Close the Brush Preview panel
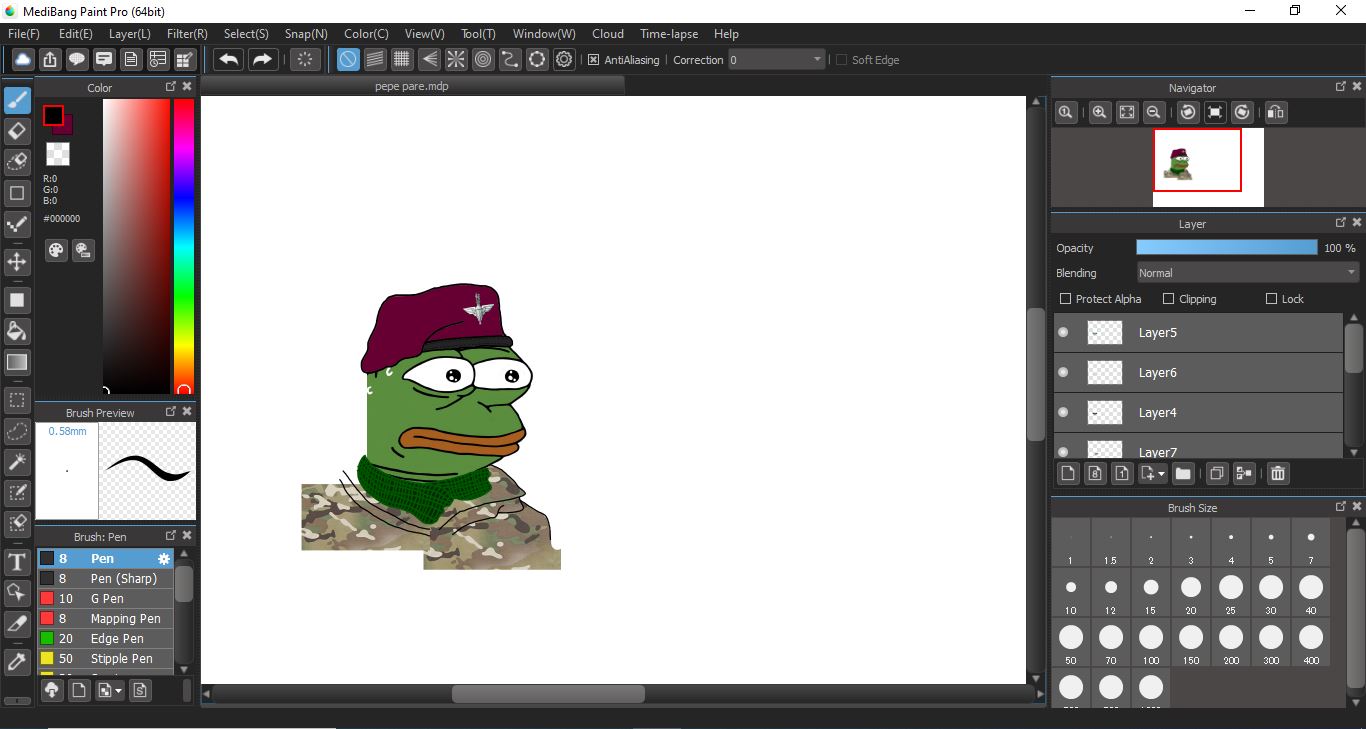Viewport: 1366px width, 729px height. click(x=187, y=412)
